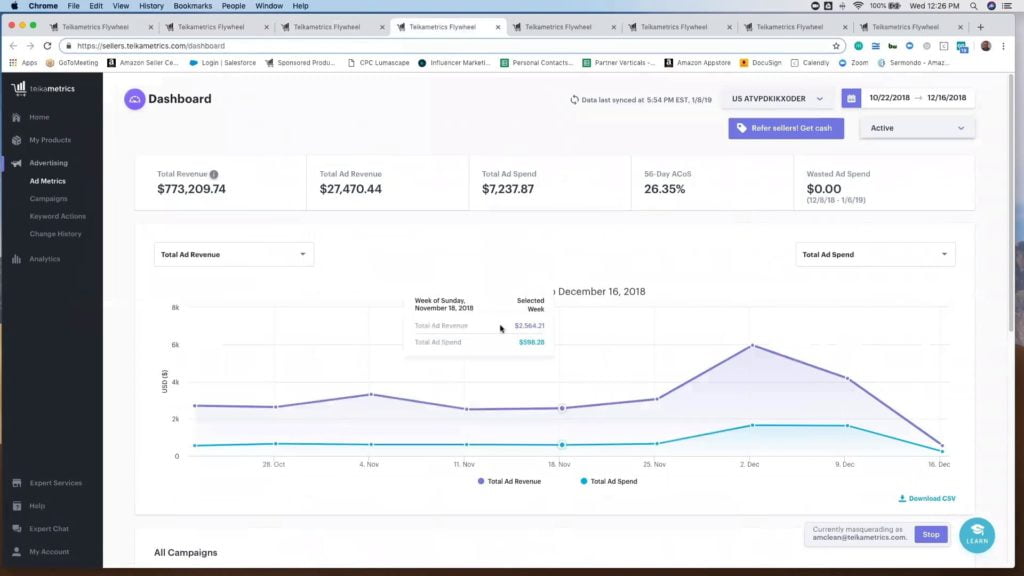1024x576 pixels.
Task: Collapse the Advertising section
Action: point(48,163)
